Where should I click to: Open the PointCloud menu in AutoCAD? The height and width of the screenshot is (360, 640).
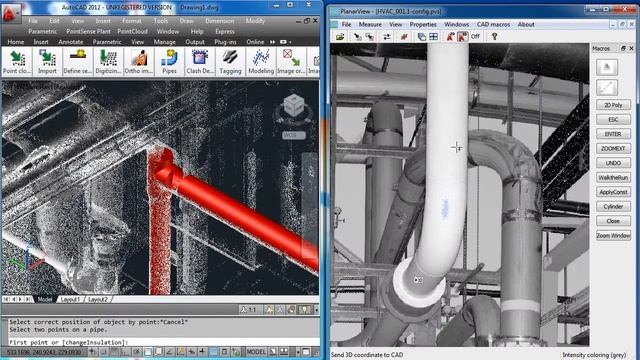point(132,31)
